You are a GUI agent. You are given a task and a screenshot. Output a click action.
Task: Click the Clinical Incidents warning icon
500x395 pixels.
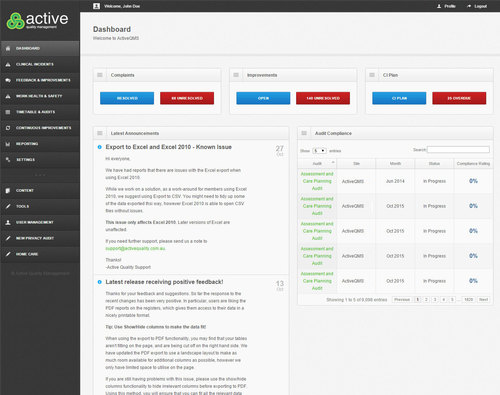pos(8,64)
